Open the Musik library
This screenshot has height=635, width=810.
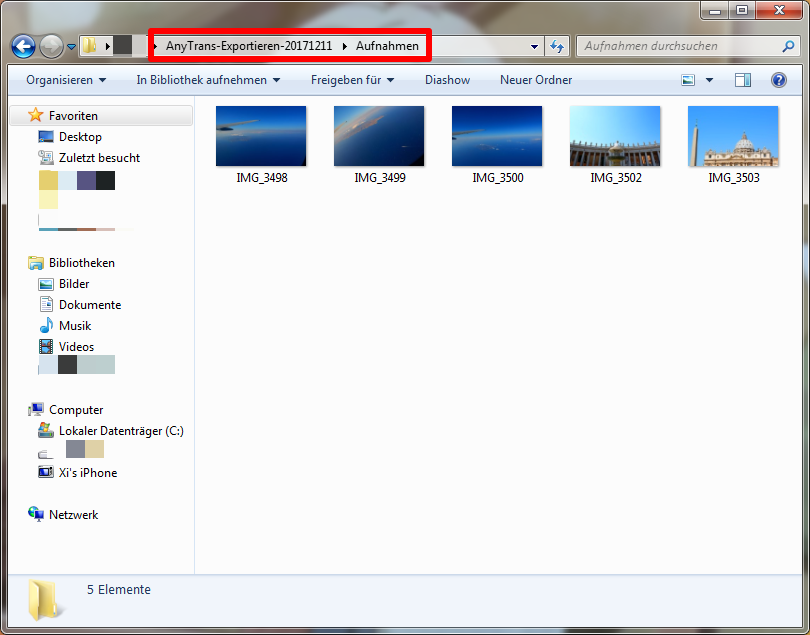(74, 326)
